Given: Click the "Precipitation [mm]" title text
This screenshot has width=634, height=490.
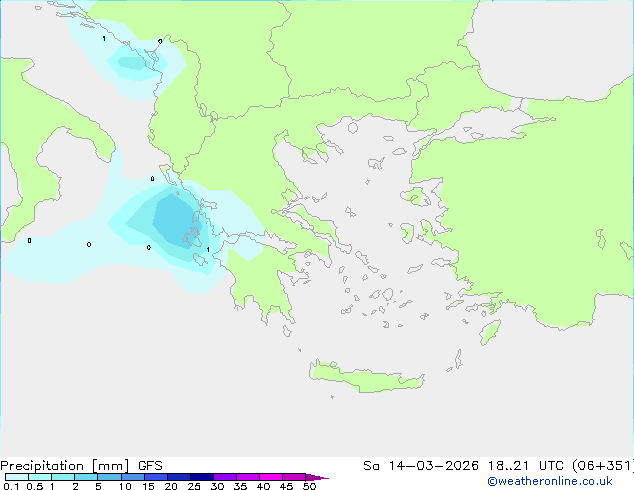Looking at the screenshot, I should pyautogui.click(x=65, y=466).
